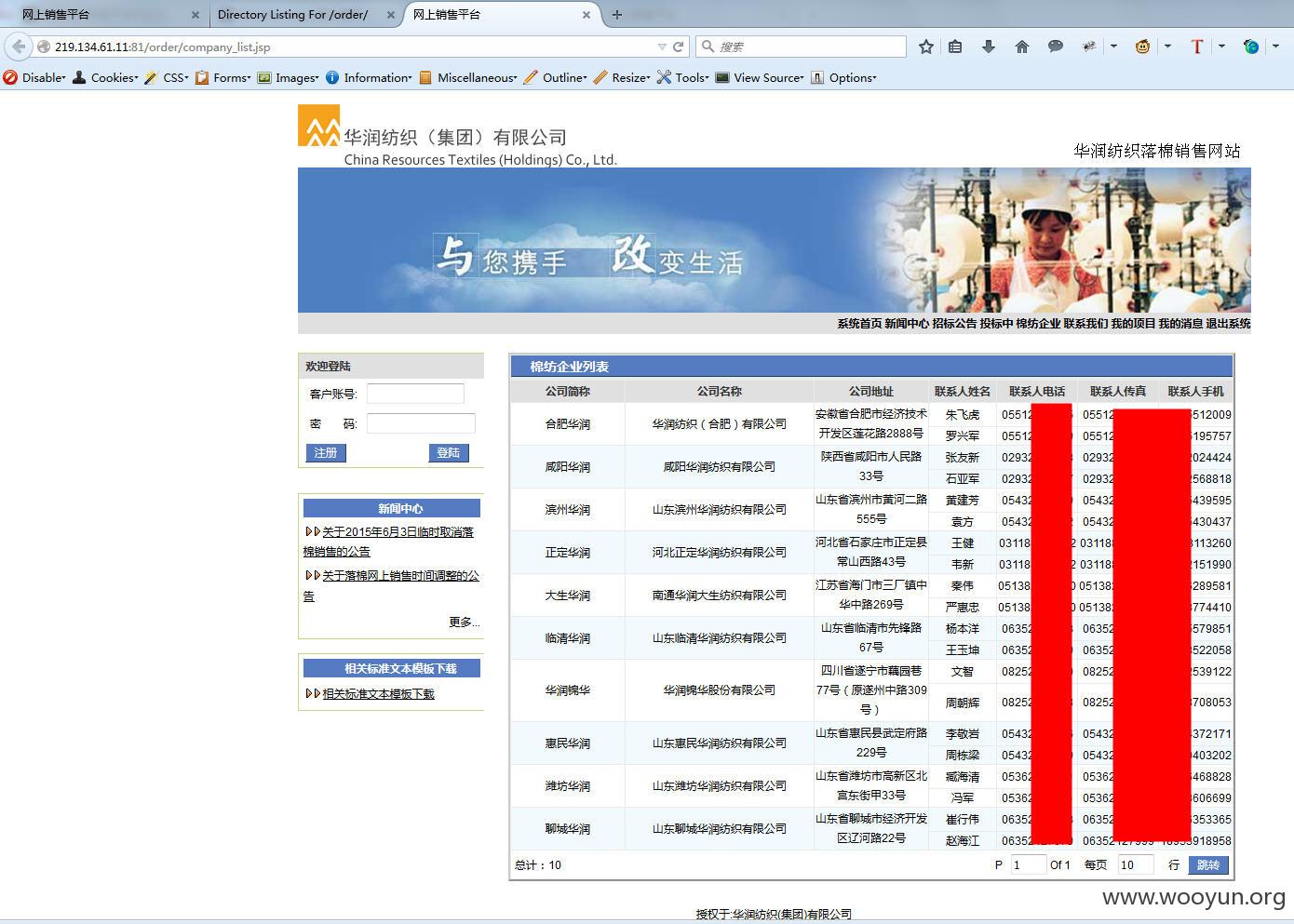The width and height of the screenshot is (1294, 924).
Task: Click the 注册 register button
Action: pyautogui.click(x=326, y=453)
